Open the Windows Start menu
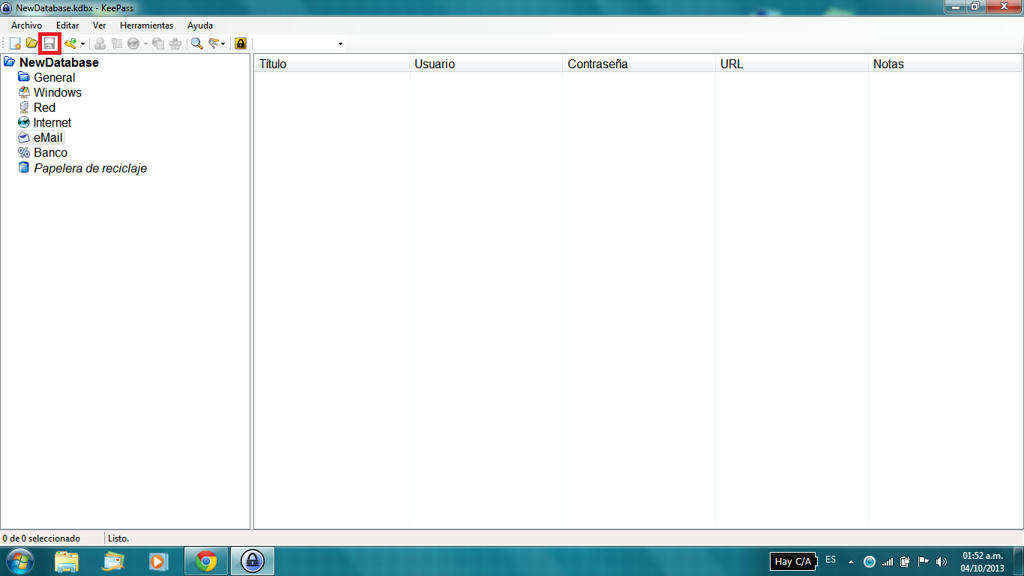 click(x=20, y=562)
